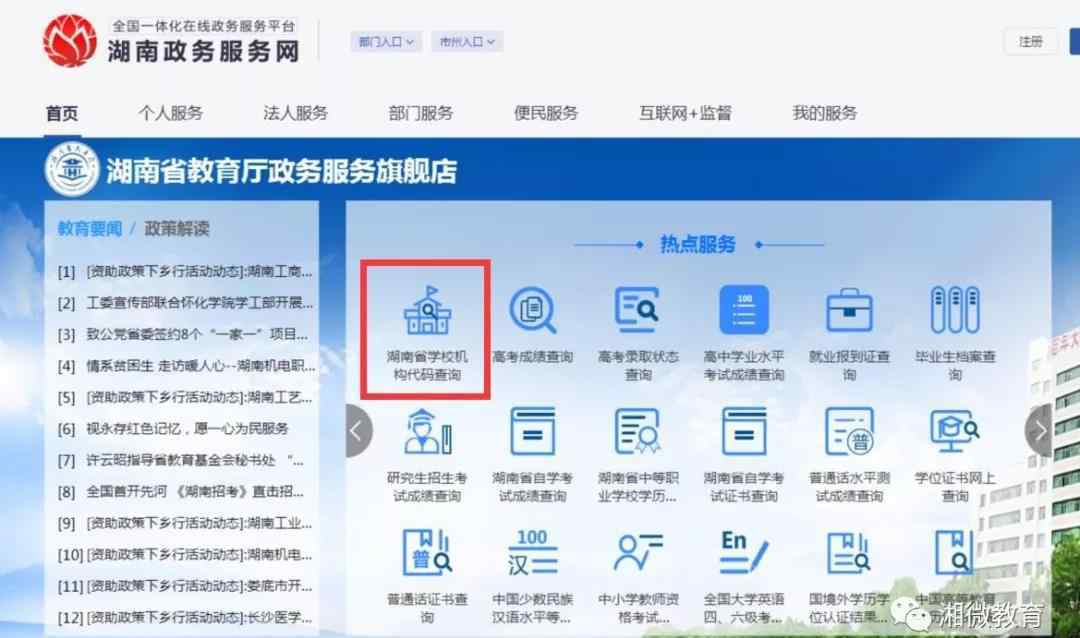Open 湖南省学校机构代码查询 service icon
The image size is (1080, 638).
tap(427, 311)
